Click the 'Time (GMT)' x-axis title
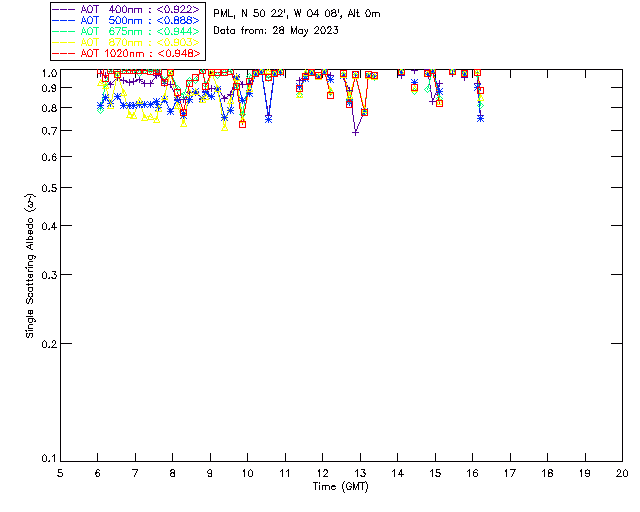The width and height of the screenshot is (640, 512). (340, 487)
